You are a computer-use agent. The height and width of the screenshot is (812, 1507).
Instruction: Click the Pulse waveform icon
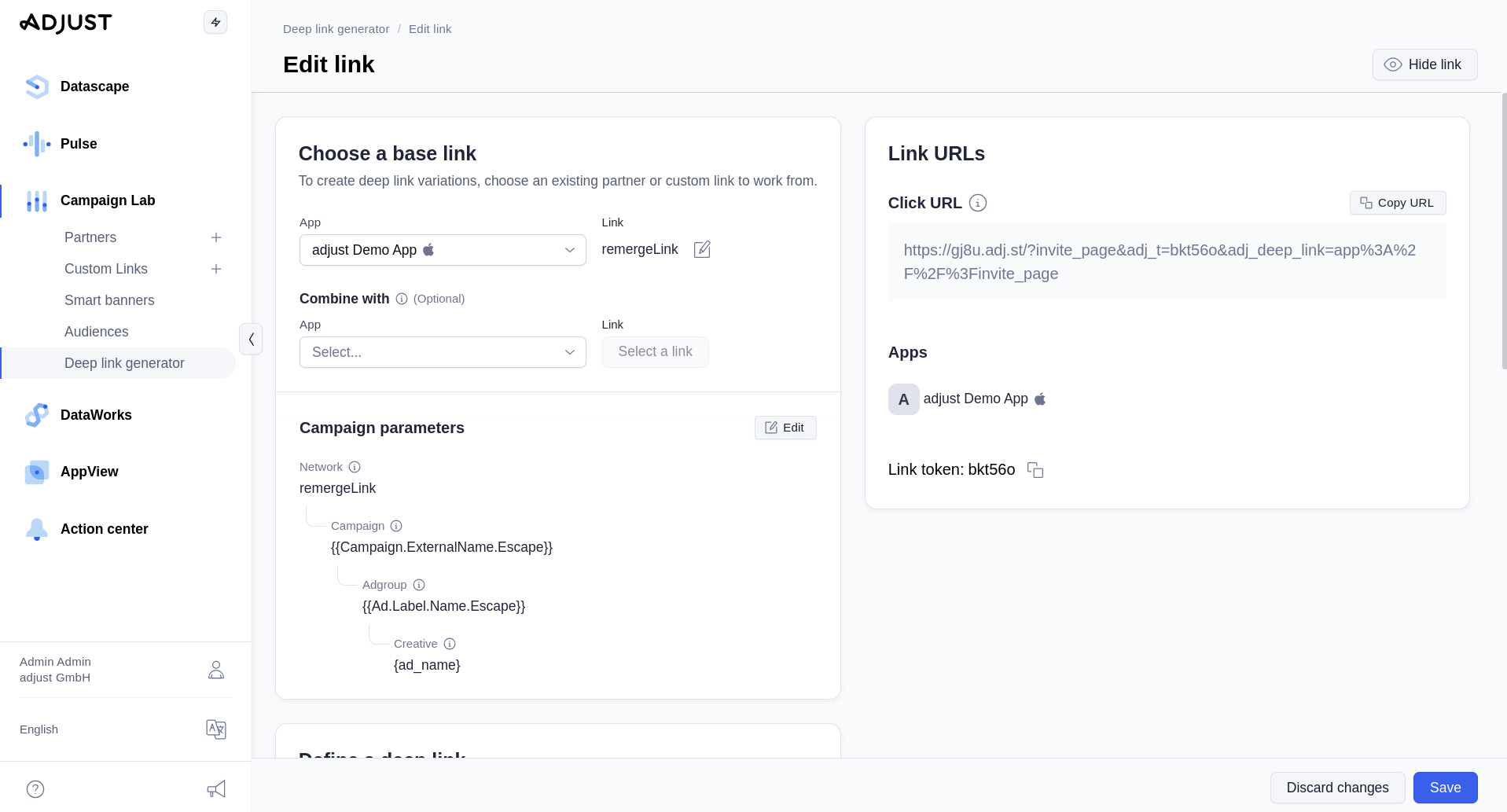pos(37,144)
